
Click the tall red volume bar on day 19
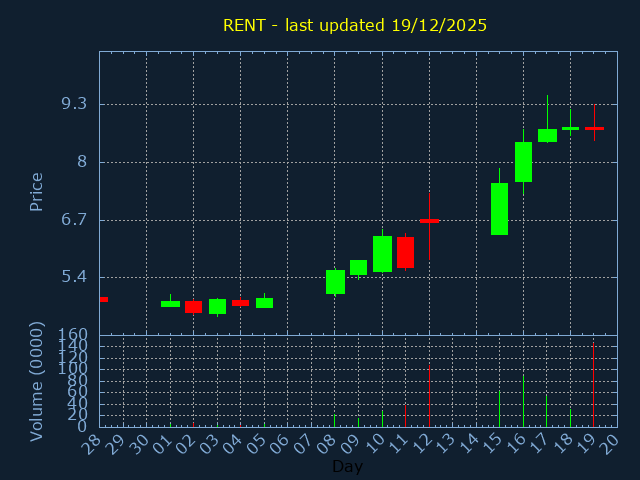[x=593, y=385]
